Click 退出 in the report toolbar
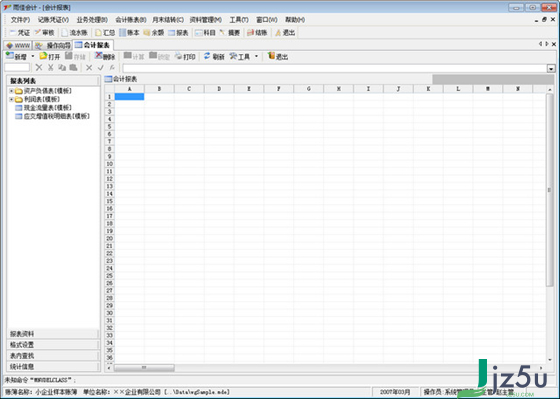 tap(278, 56)
